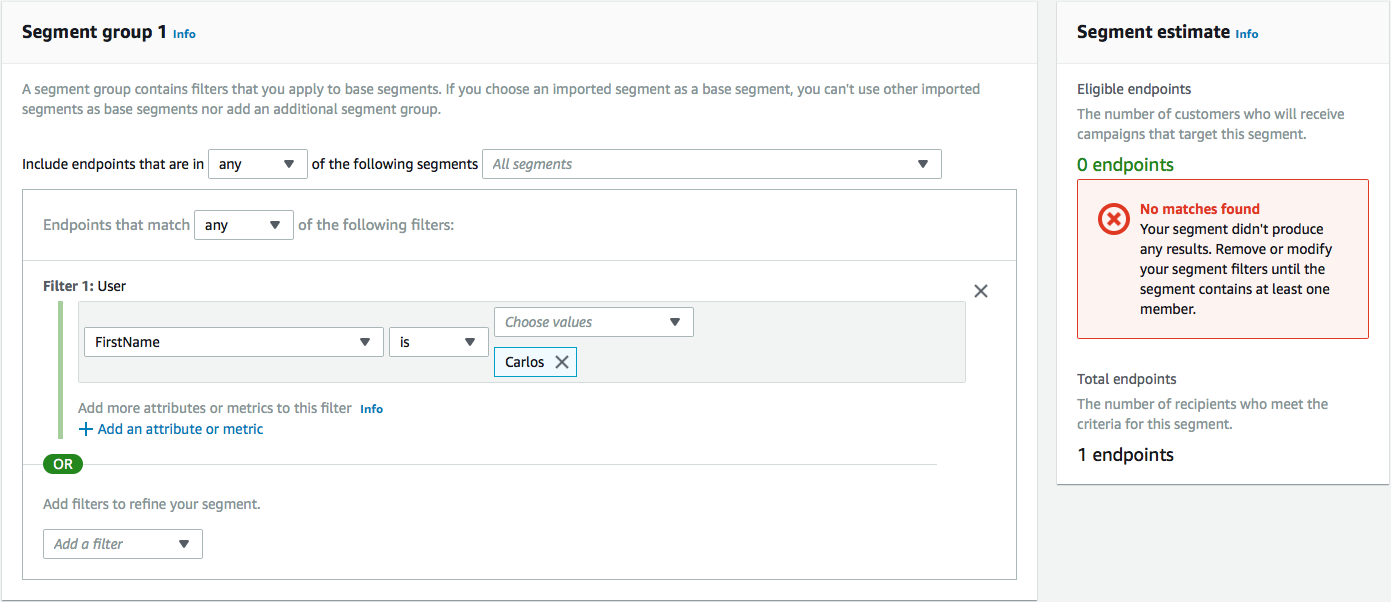
Task: Expand the FirstName attribute dropdown
Action: tap(232, 342)
